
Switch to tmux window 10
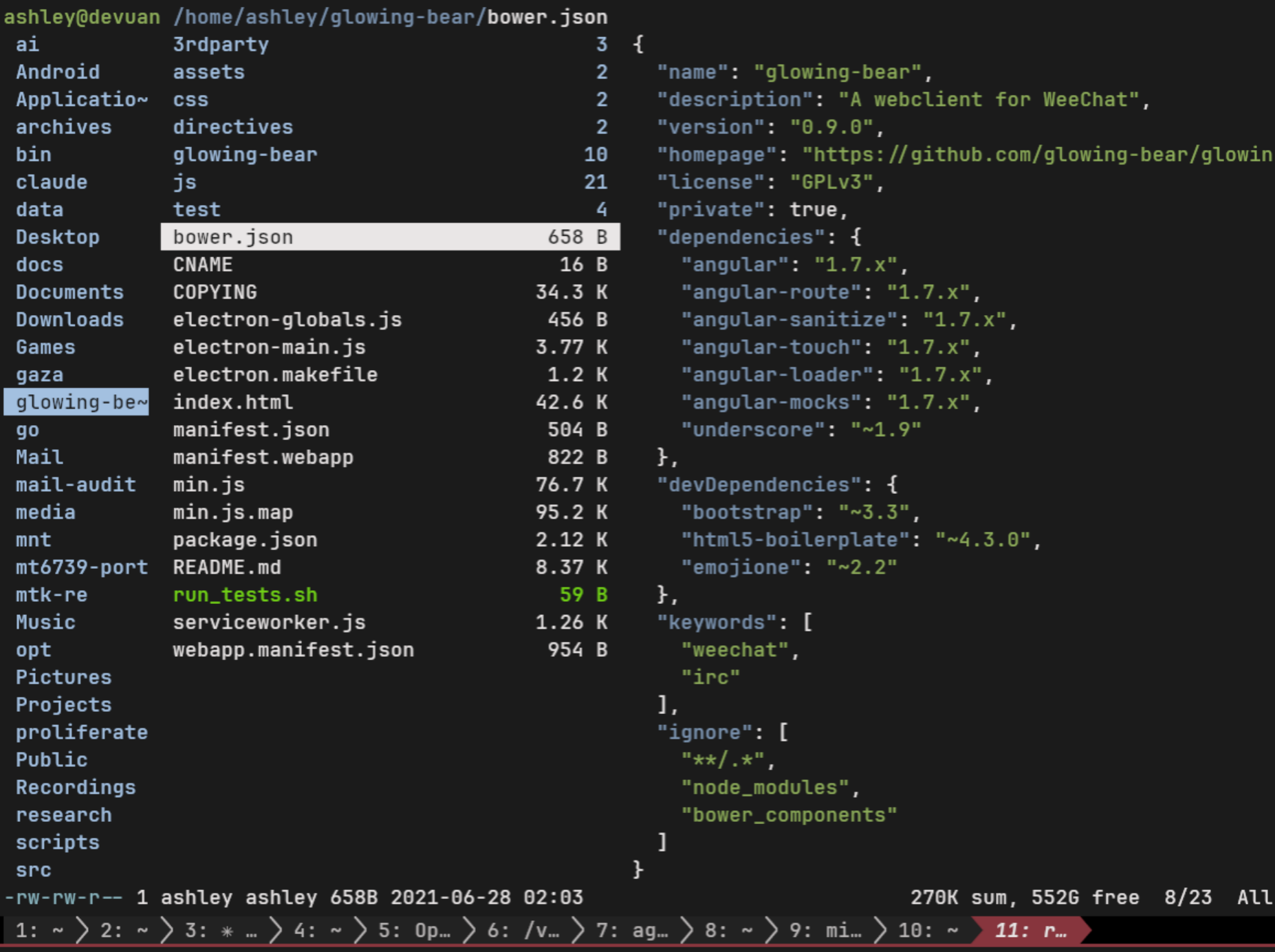point(928,931)
